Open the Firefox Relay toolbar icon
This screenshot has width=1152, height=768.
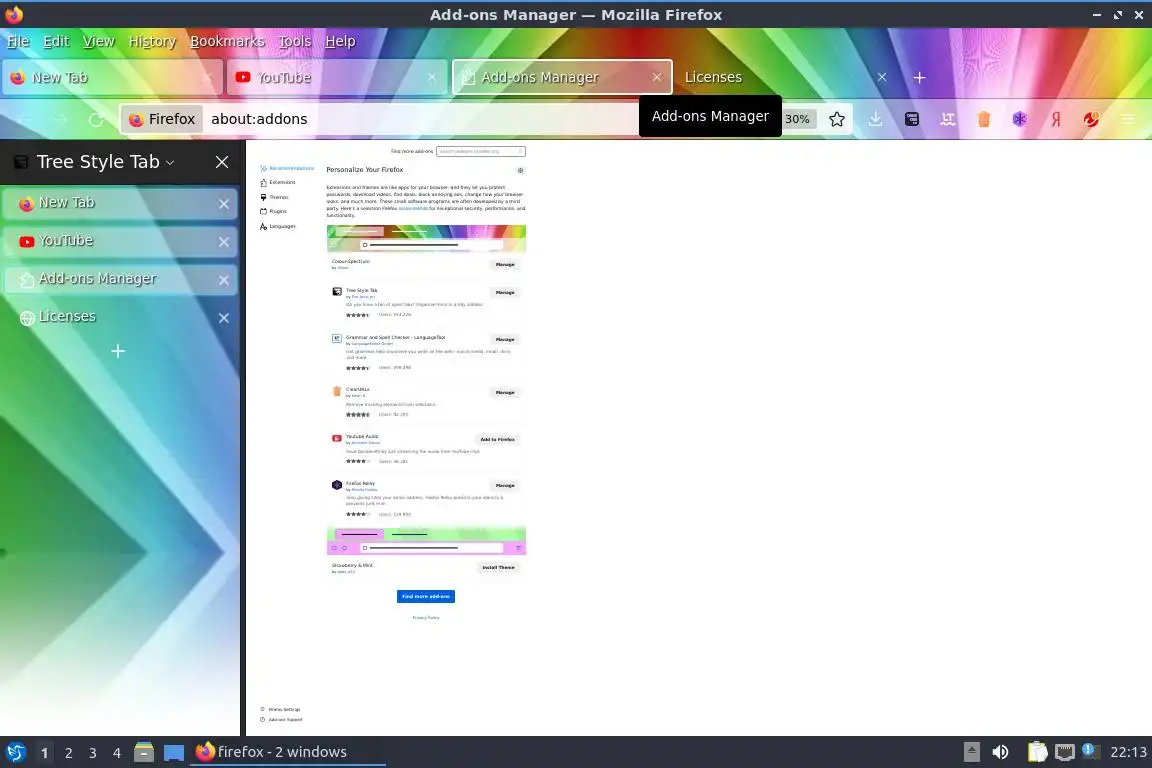tap(1020, 119)
